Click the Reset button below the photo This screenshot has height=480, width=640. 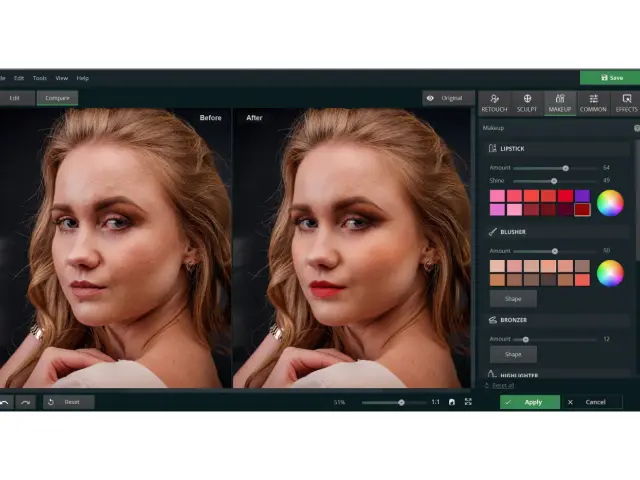point(69,402)
